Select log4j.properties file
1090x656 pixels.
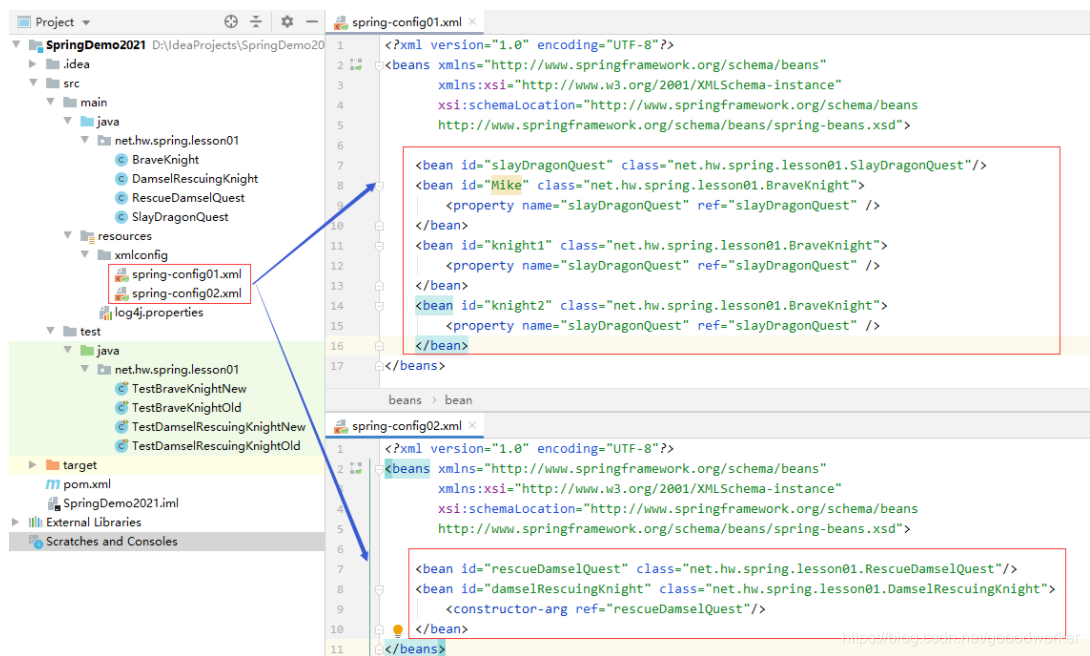tap(159, 313)
